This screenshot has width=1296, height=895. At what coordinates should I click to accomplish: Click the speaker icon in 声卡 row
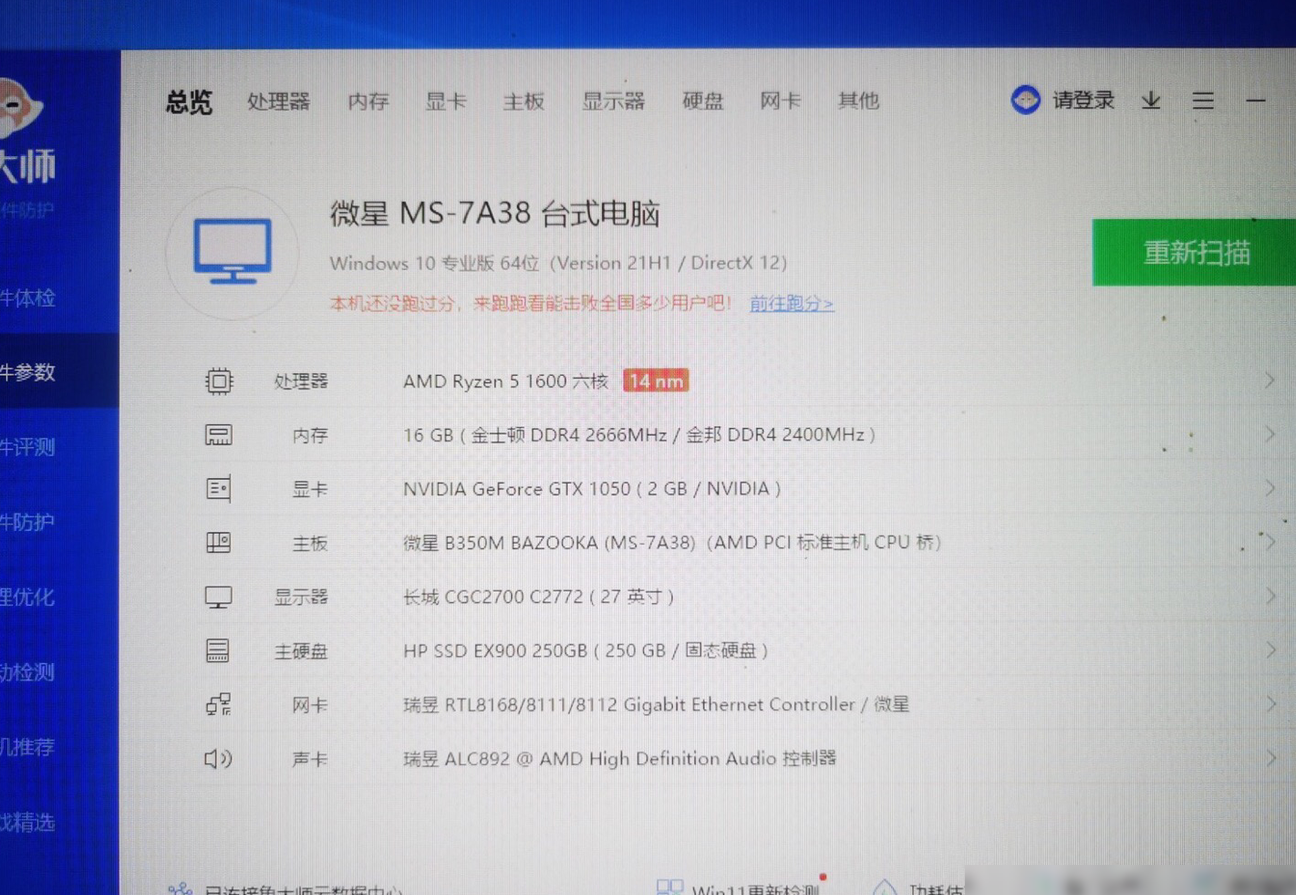click(218, 759)
